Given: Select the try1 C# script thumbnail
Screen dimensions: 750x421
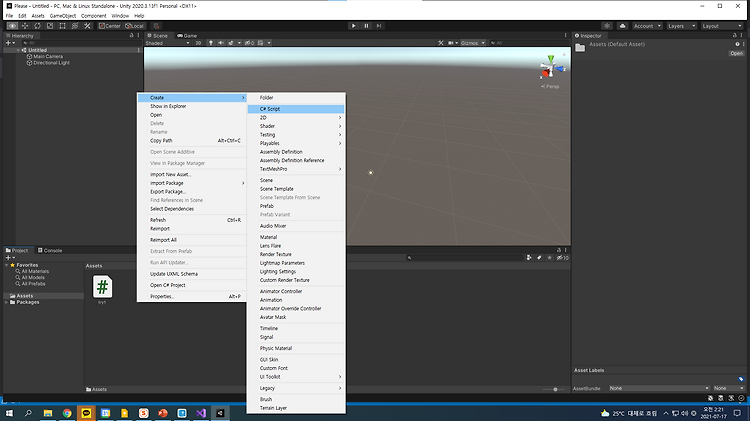Looking at the screenshot, I should [102, 287].
